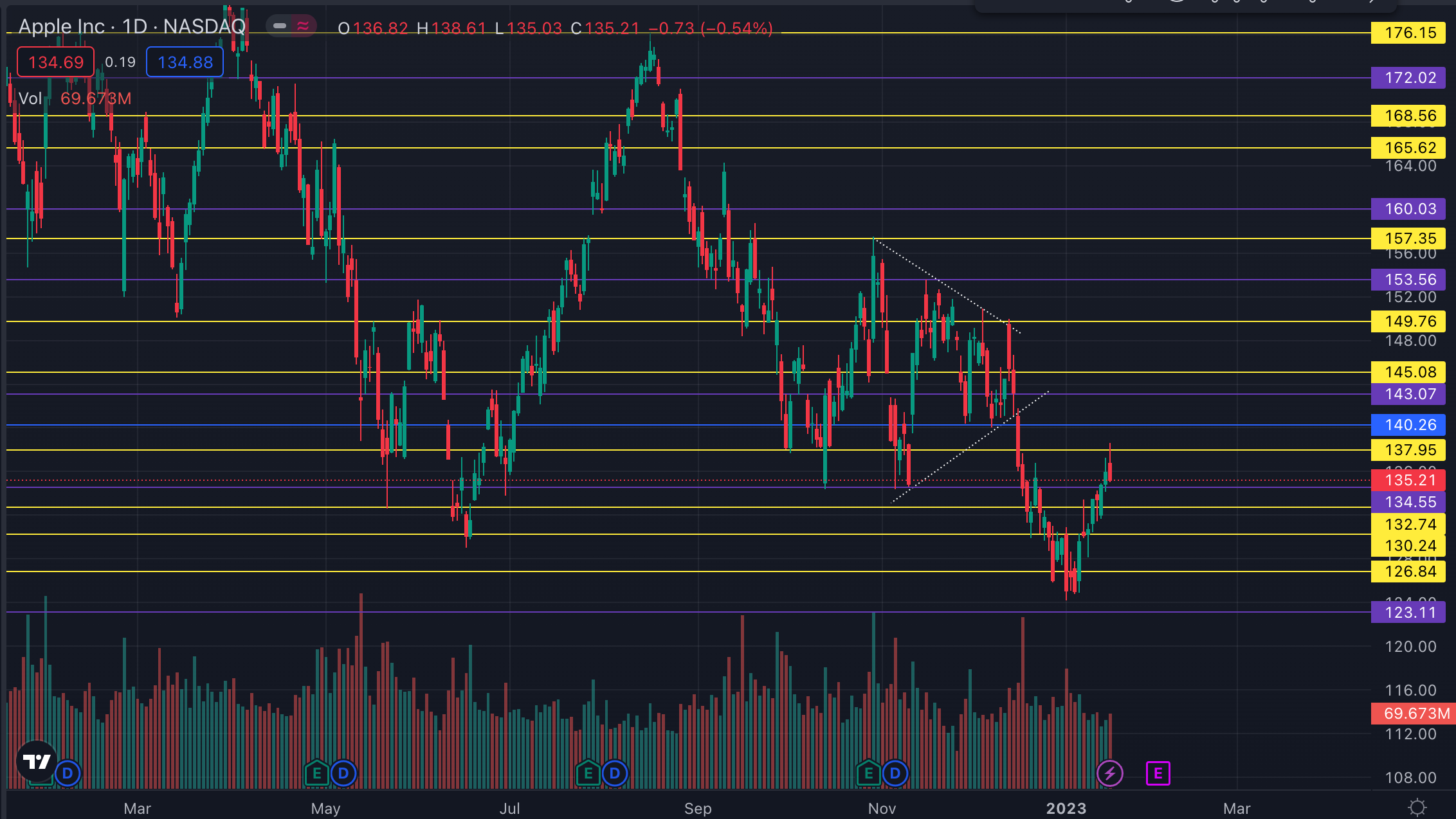Screen dimensions: 1456x819
Task: Select the 145.08 yellow price label
Action: [1408, 372]
